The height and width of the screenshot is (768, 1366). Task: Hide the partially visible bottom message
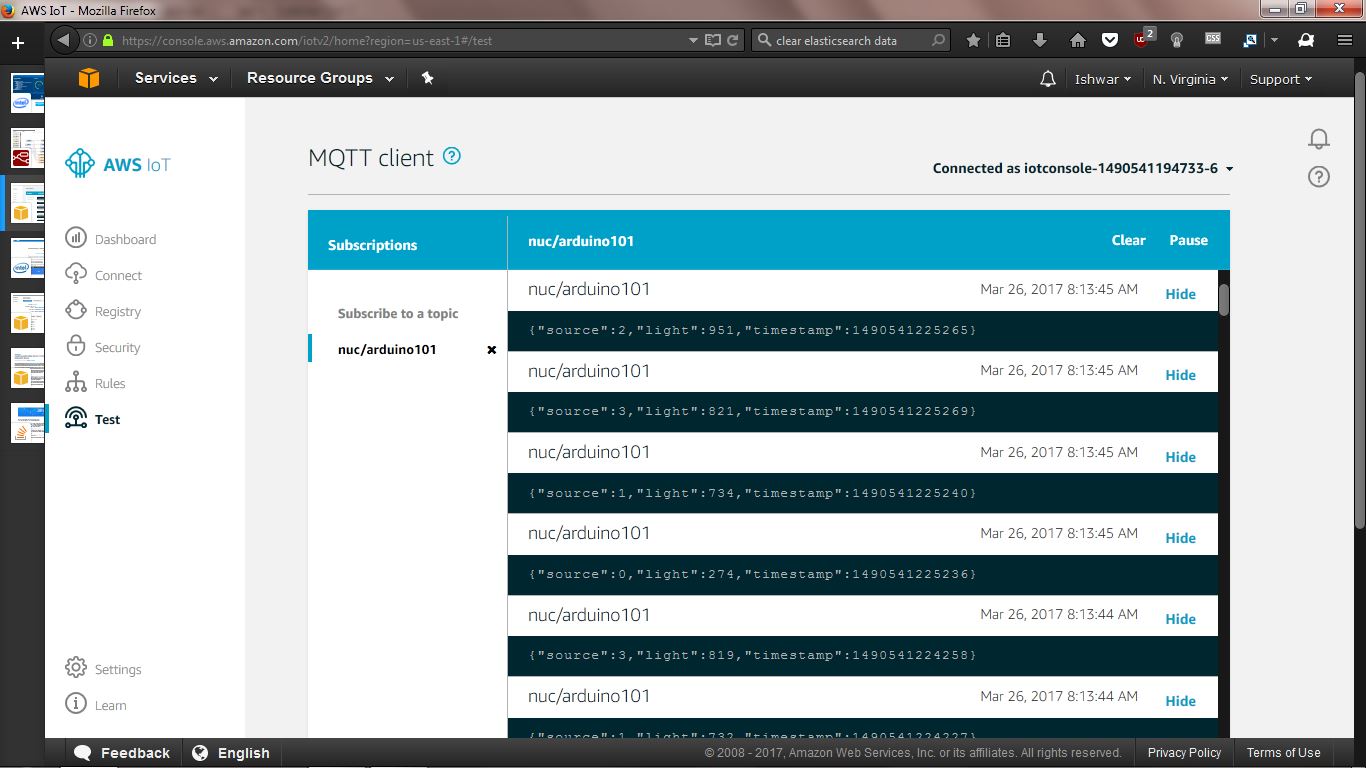click(x=1181, y=701)
